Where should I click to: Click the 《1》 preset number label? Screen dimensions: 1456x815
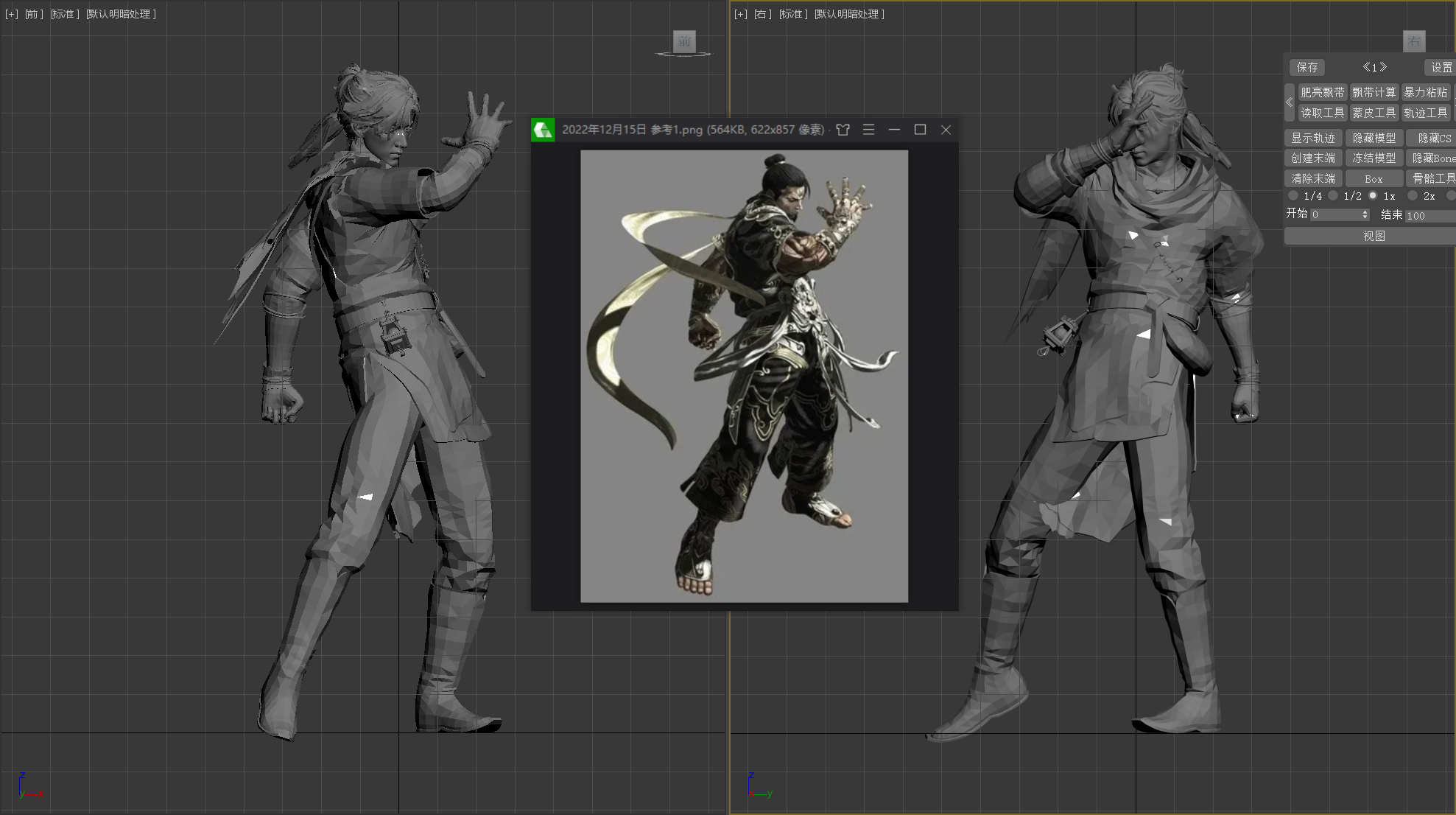[x=1374, y=67]
